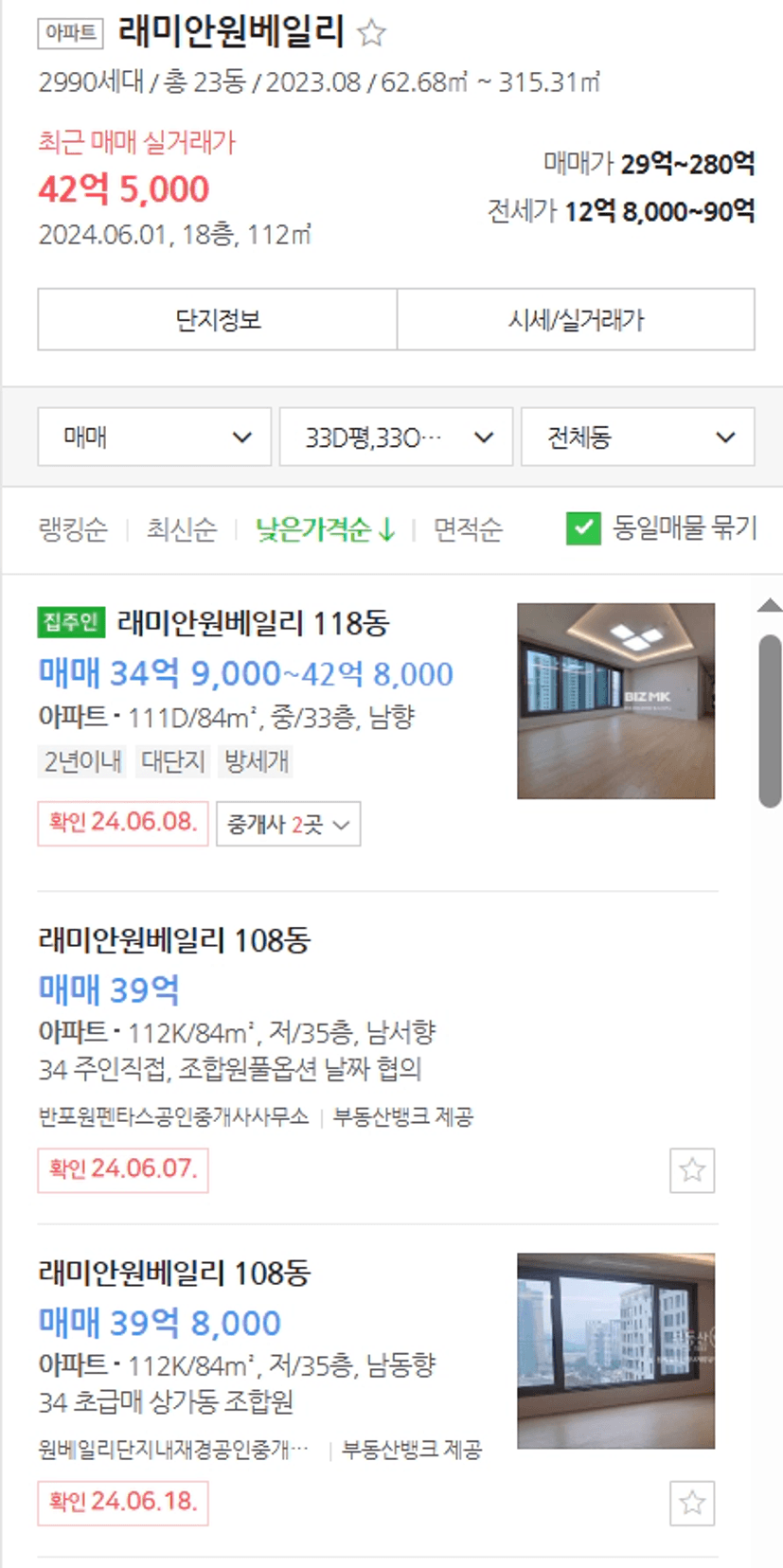Star the 매매 39억 8,000 listing
The width and height of the screenshot is (783, 1568).
pos(692,1503)
